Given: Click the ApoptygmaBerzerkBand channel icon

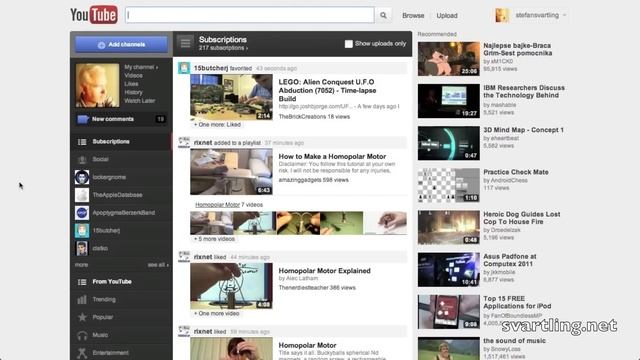Looking at the screenshot, I should tap(82, 213).
